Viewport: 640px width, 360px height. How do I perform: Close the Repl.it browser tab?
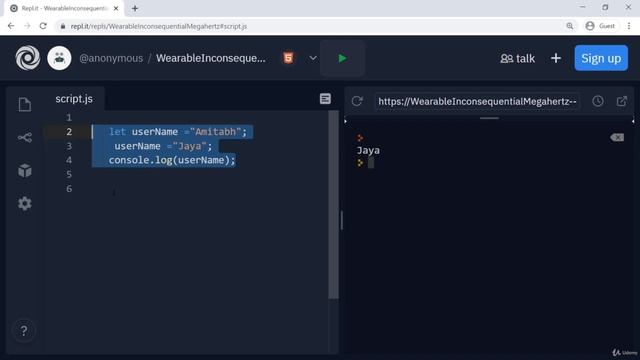coord(116,8)
